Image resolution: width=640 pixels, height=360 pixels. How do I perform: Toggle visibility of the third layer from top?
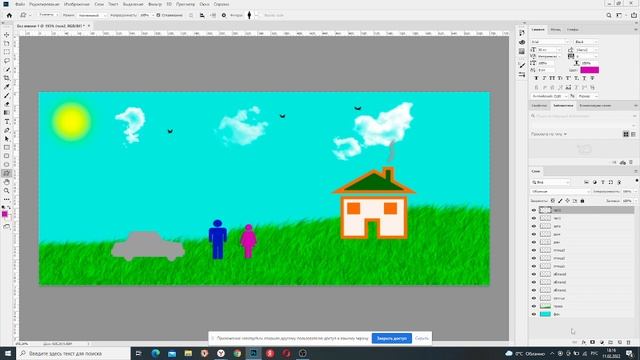(534, 226)
